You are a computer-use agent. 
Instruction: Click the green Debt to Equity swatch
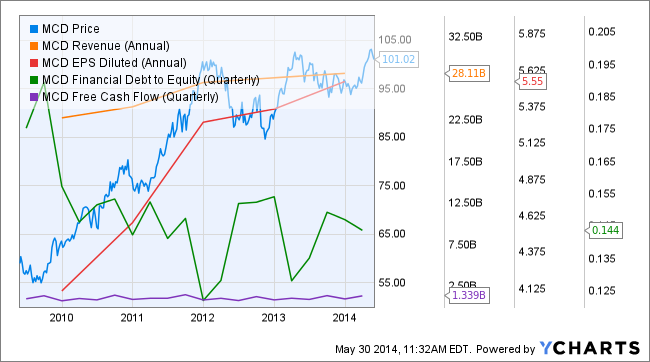tap(34, 80)
